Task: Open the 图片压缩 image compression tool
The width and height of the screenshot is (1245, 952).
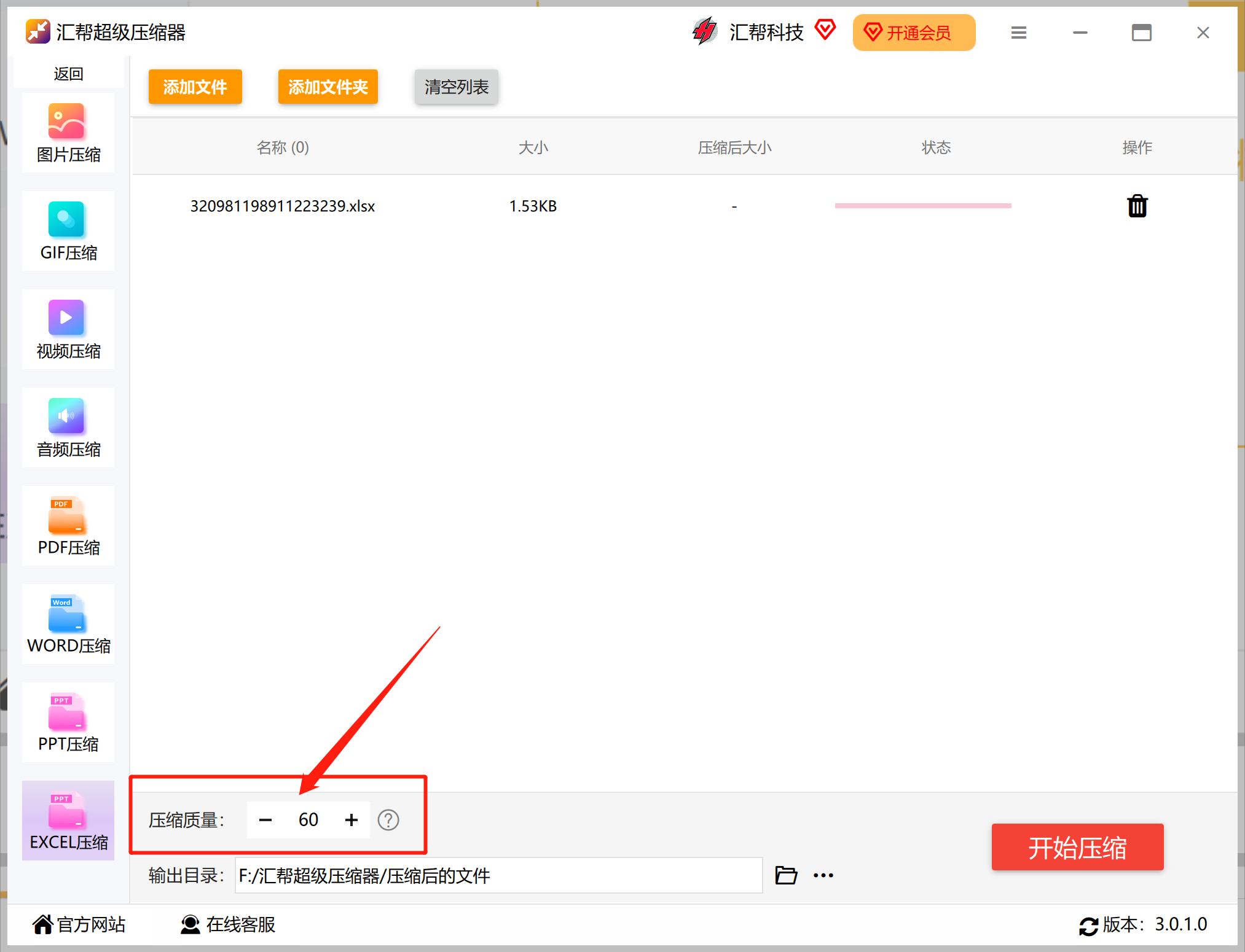Action: click(x=68, y=133)
